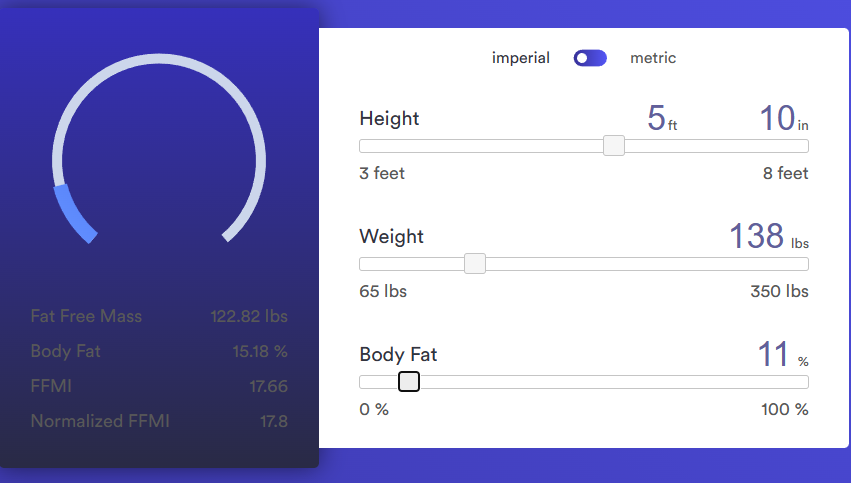
Task: Select the 'metric' label
Action: pos(653,58)
